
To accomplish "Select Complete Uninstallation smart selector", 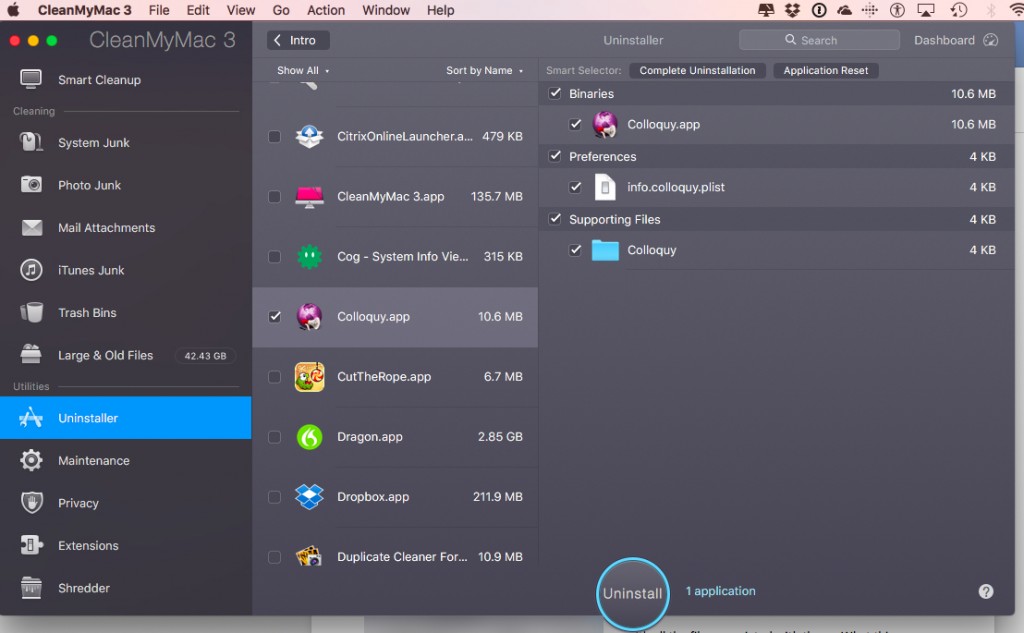I will pos(697,70).
